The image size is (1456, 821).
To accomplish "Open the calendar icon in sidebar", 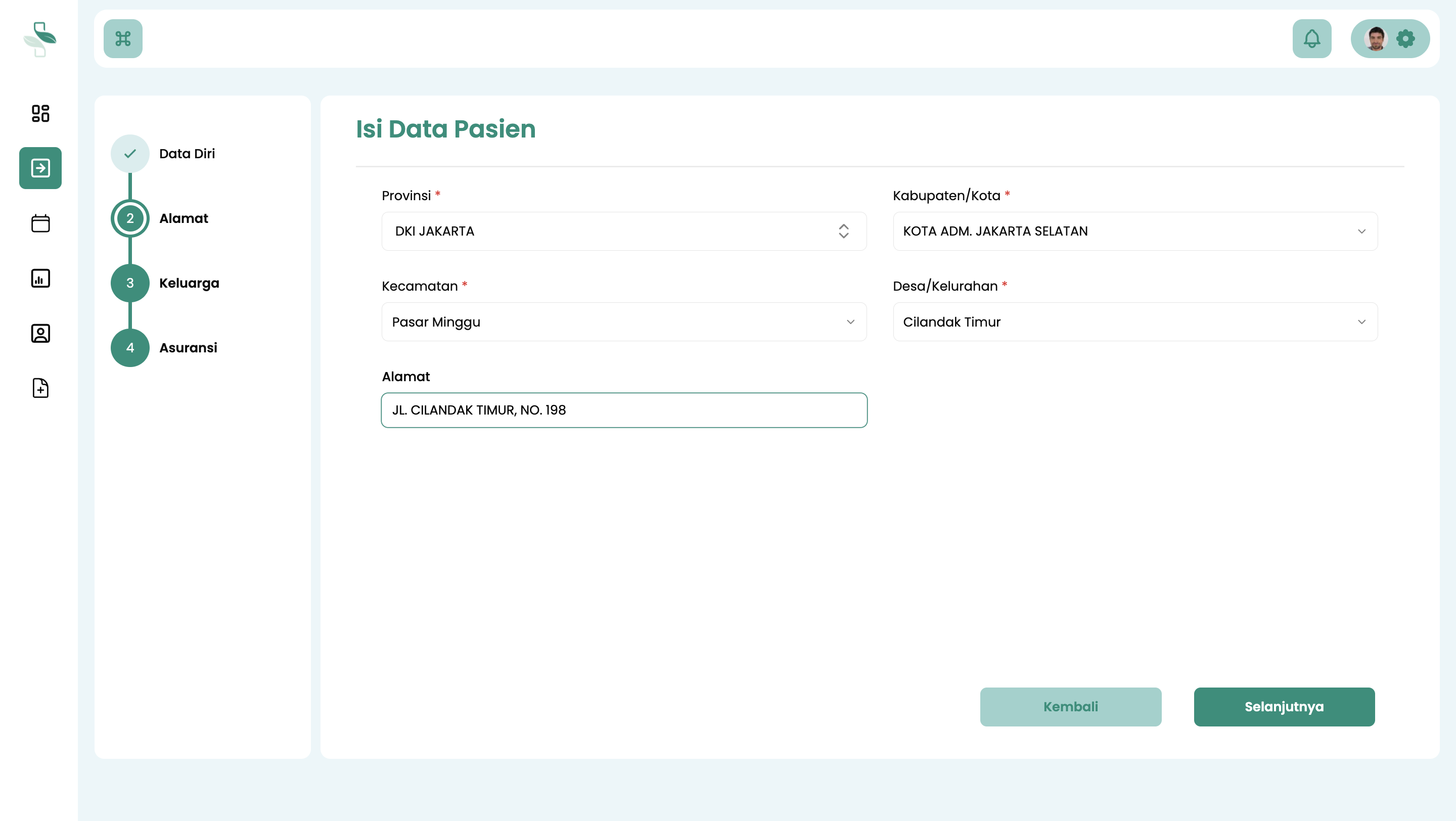I will (40, 223).
